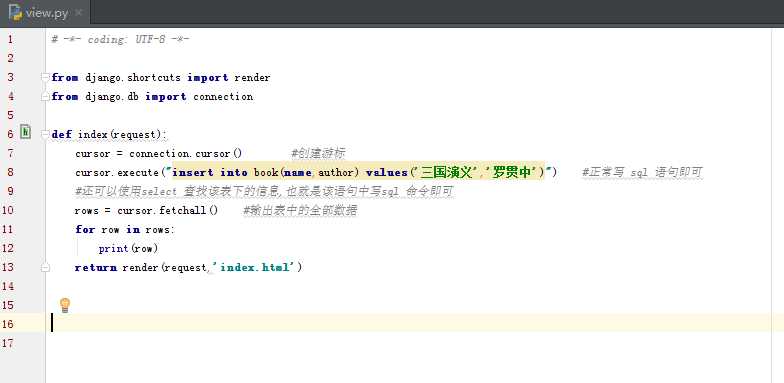Click line number 8 in the gutter
This screenshot has height=383, width=784.
pyautogui.click(x=10, y=172)
